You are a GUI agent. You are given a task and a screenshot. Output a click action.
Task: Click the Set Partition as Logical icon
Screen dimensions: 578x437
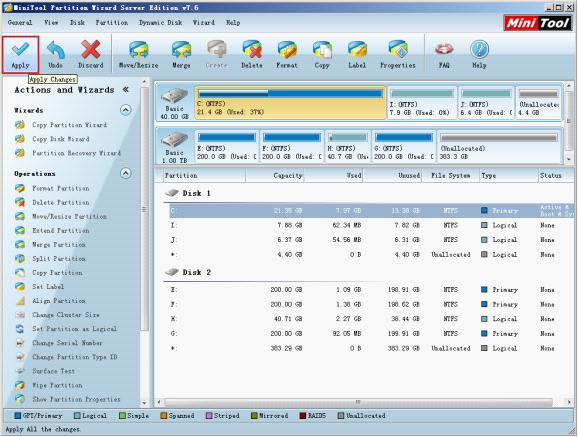(x=20, y=329)
